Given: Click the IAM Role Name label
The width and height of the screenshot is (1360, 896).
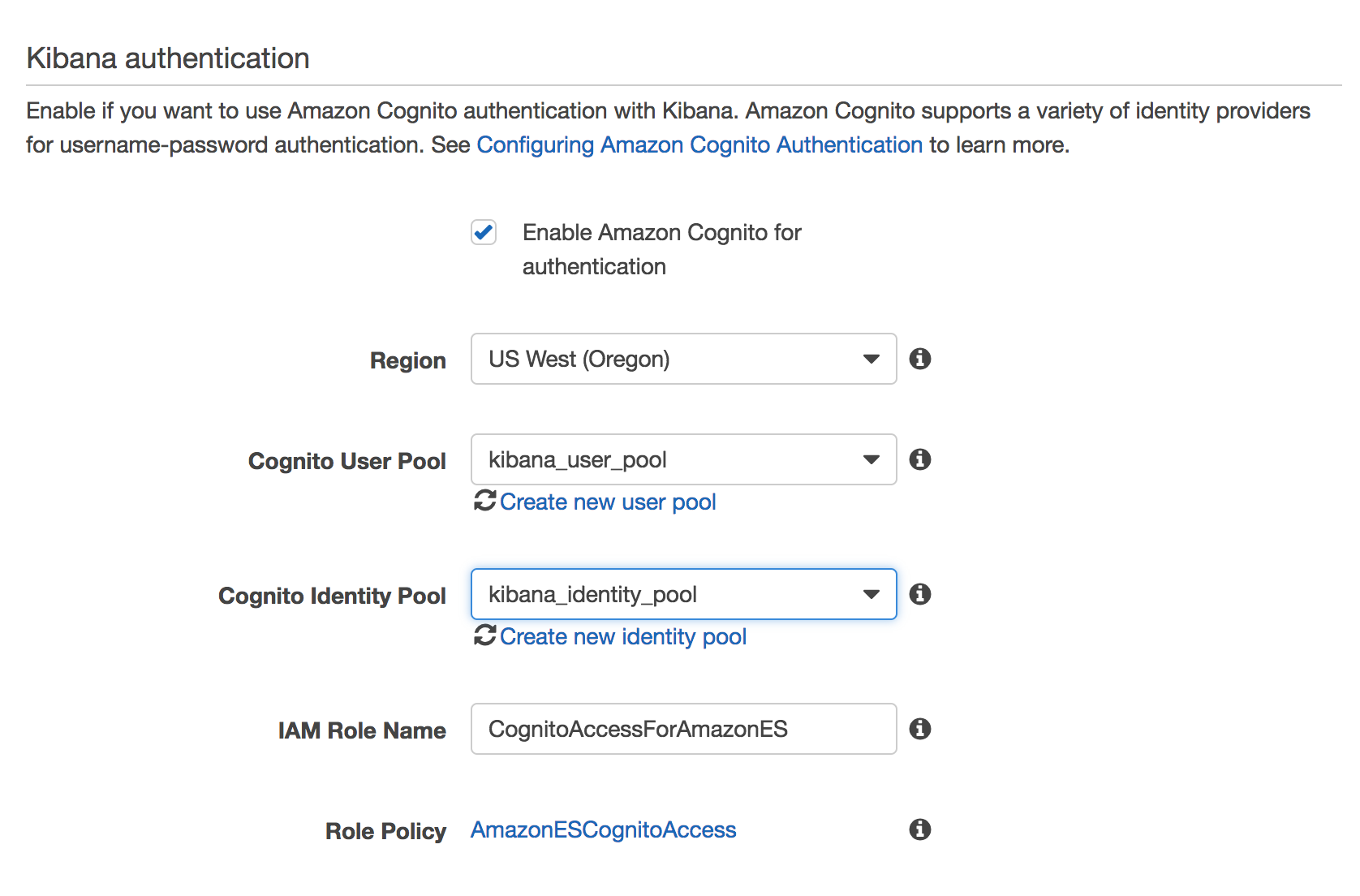Looking at the screenshot, I should pyautogui.click(x=362, y=730).
